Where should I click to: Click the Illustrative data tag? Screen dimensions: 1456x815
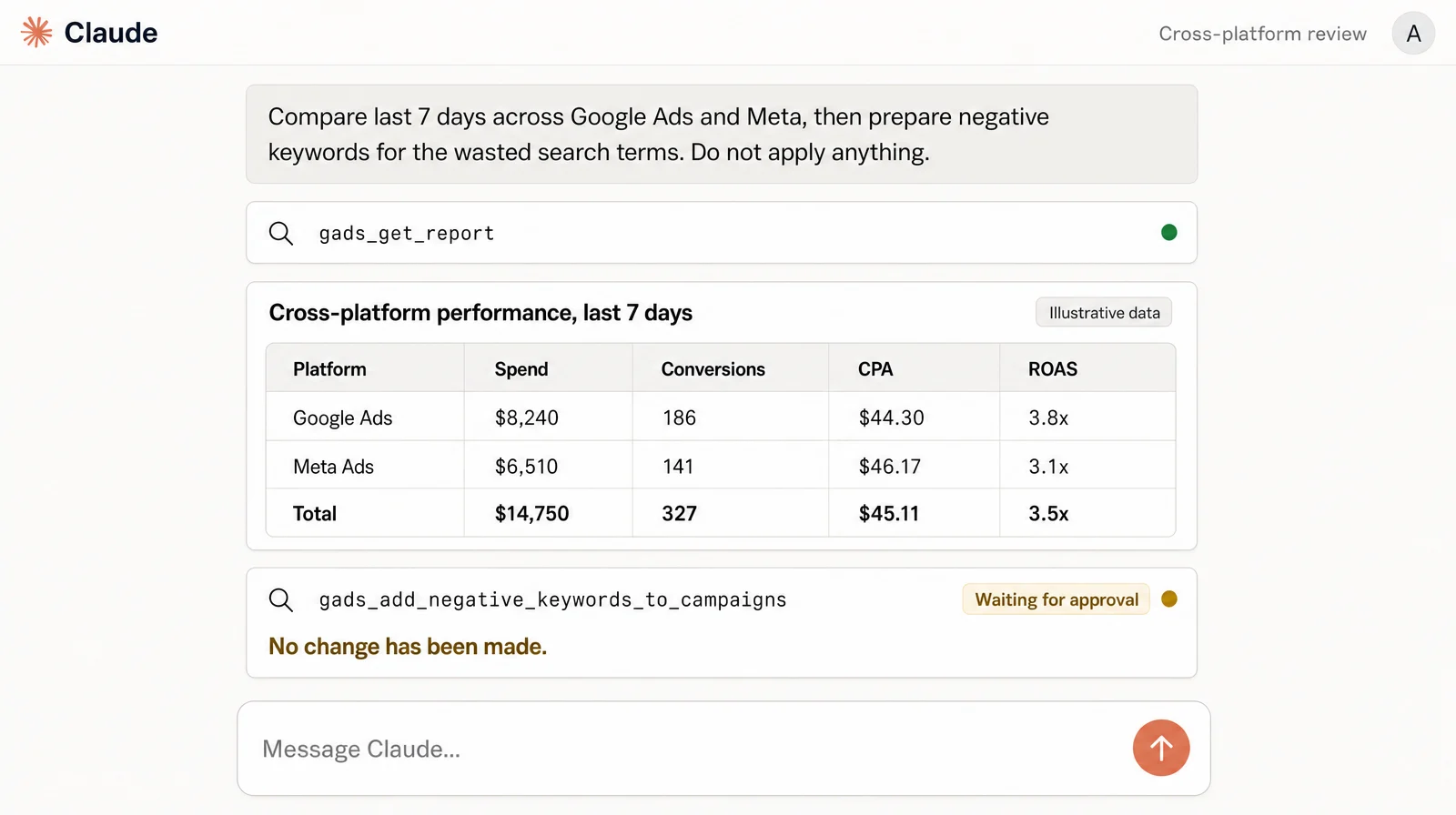click(x=1104, y=313)
